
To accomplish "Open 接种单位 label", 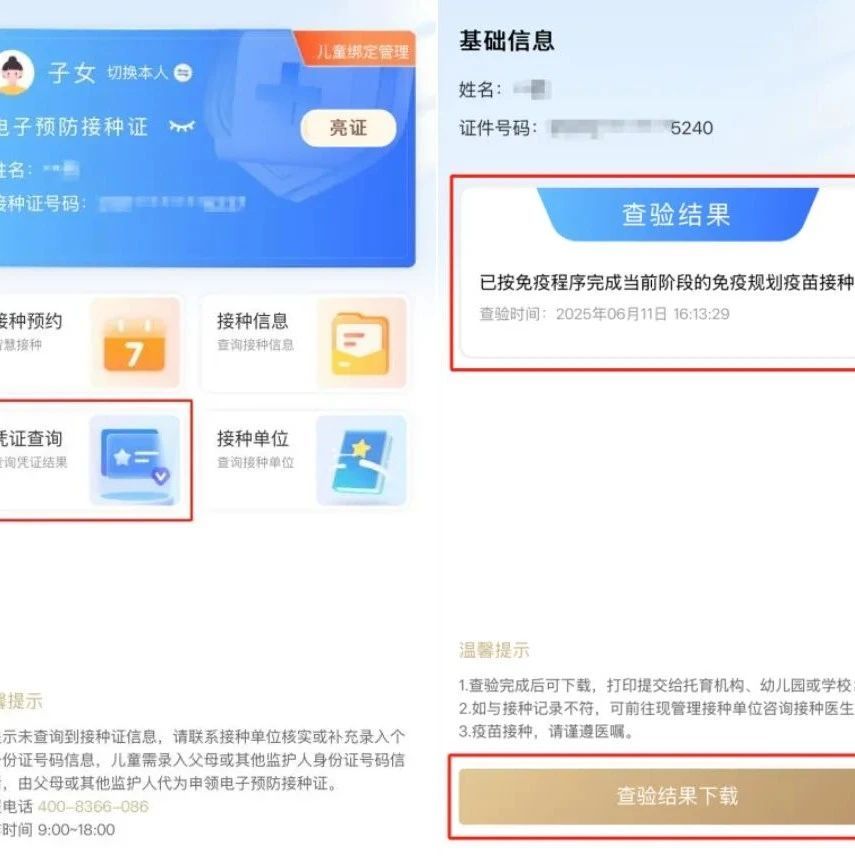I will pyautogui.click(x=252, y=438).
